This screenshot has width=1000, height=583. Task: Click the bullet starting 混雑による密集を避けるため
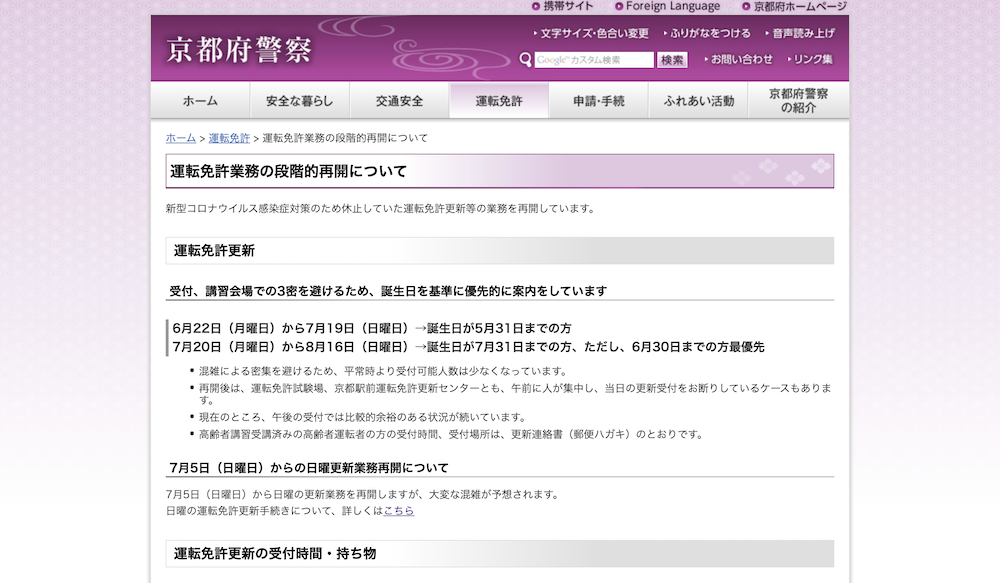pyautogui.click(x=383, y=371)
